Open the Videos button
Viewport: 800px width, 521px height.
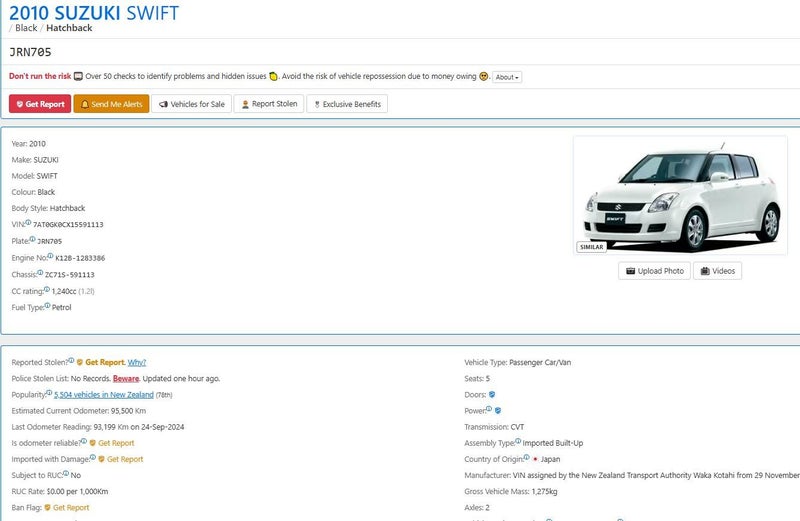point(717,271)
